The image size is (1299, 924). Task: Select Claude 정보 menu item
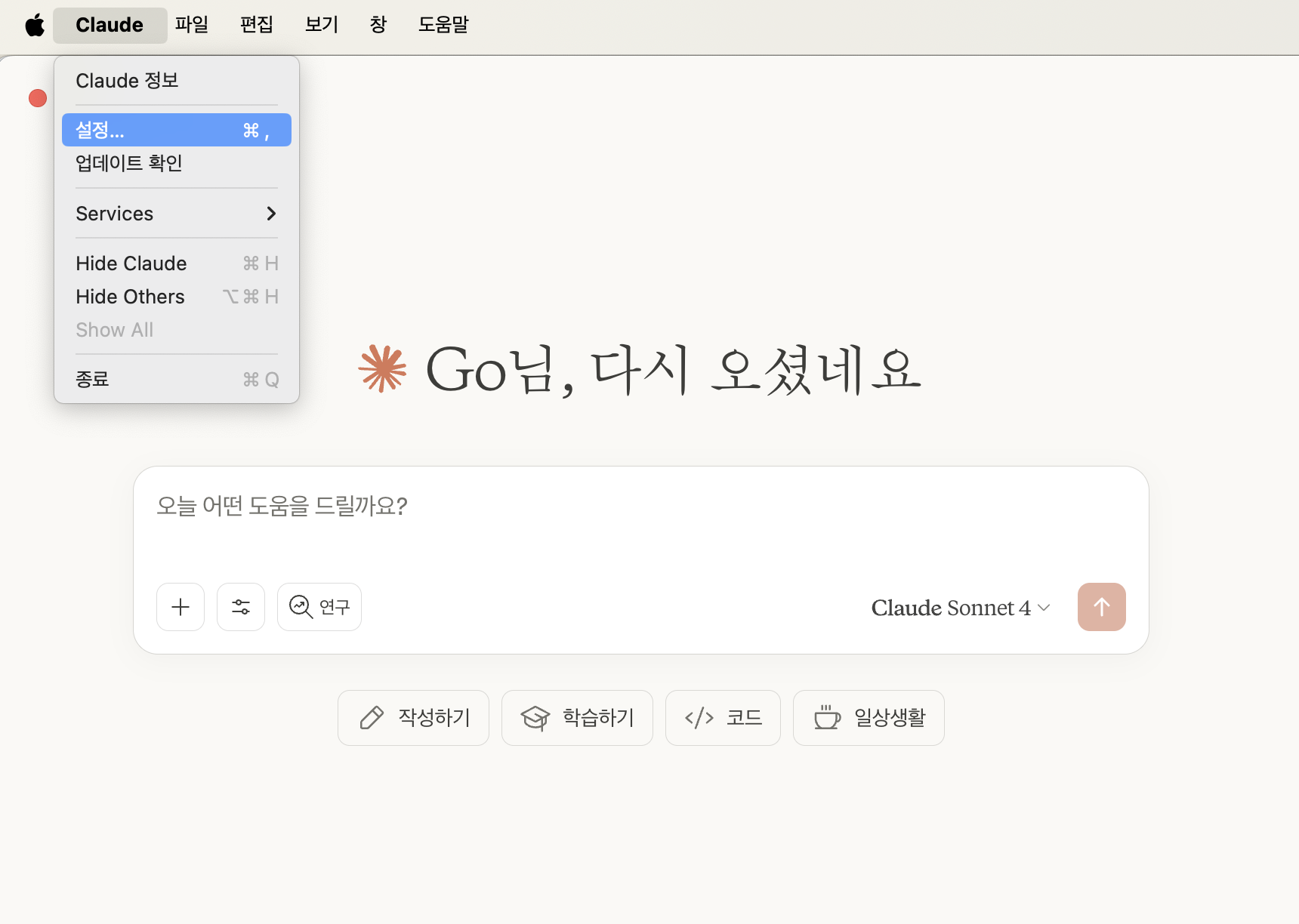pos(177,81)
